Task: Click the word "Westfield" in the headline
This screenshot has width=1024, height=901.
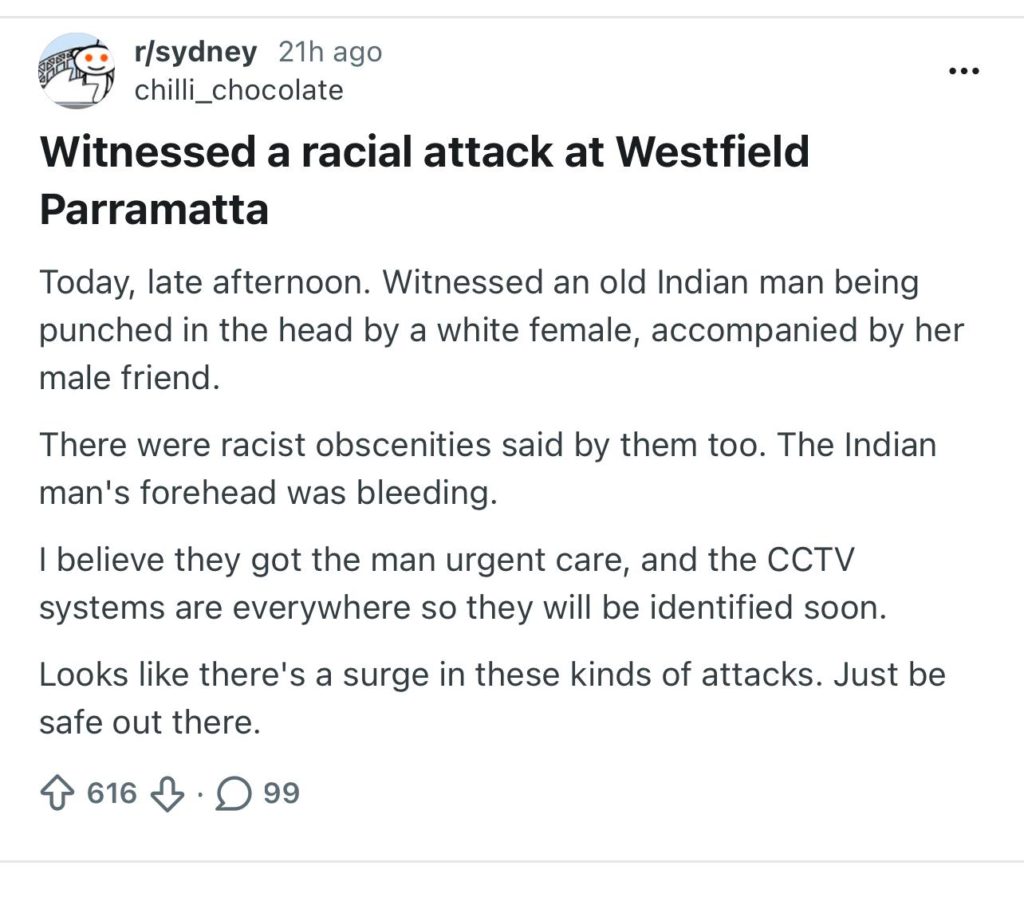Action: click(712, 153)
